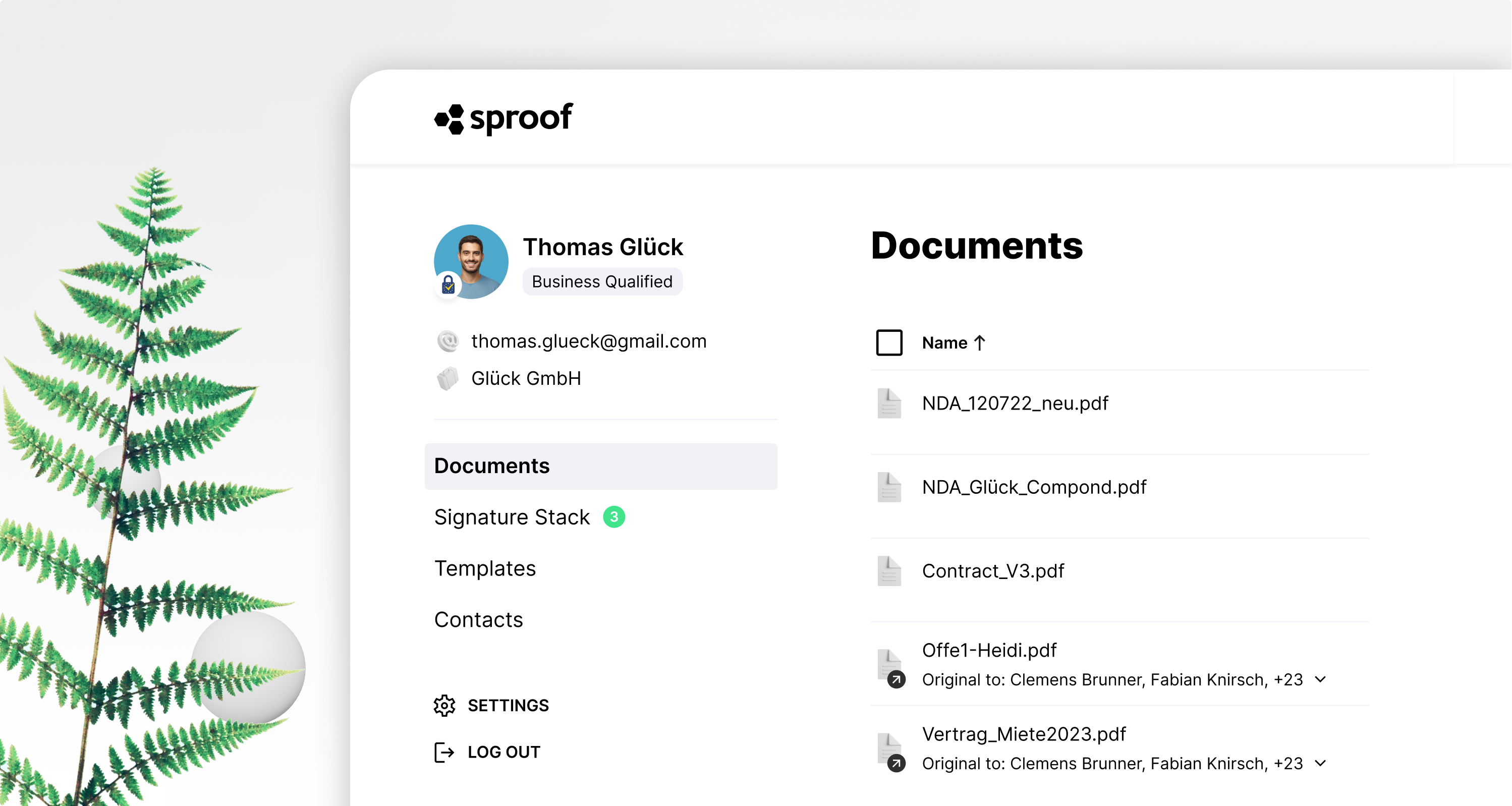1512x806 pixels.
Task: Open Settings via the gear icon
Action: 445,706
